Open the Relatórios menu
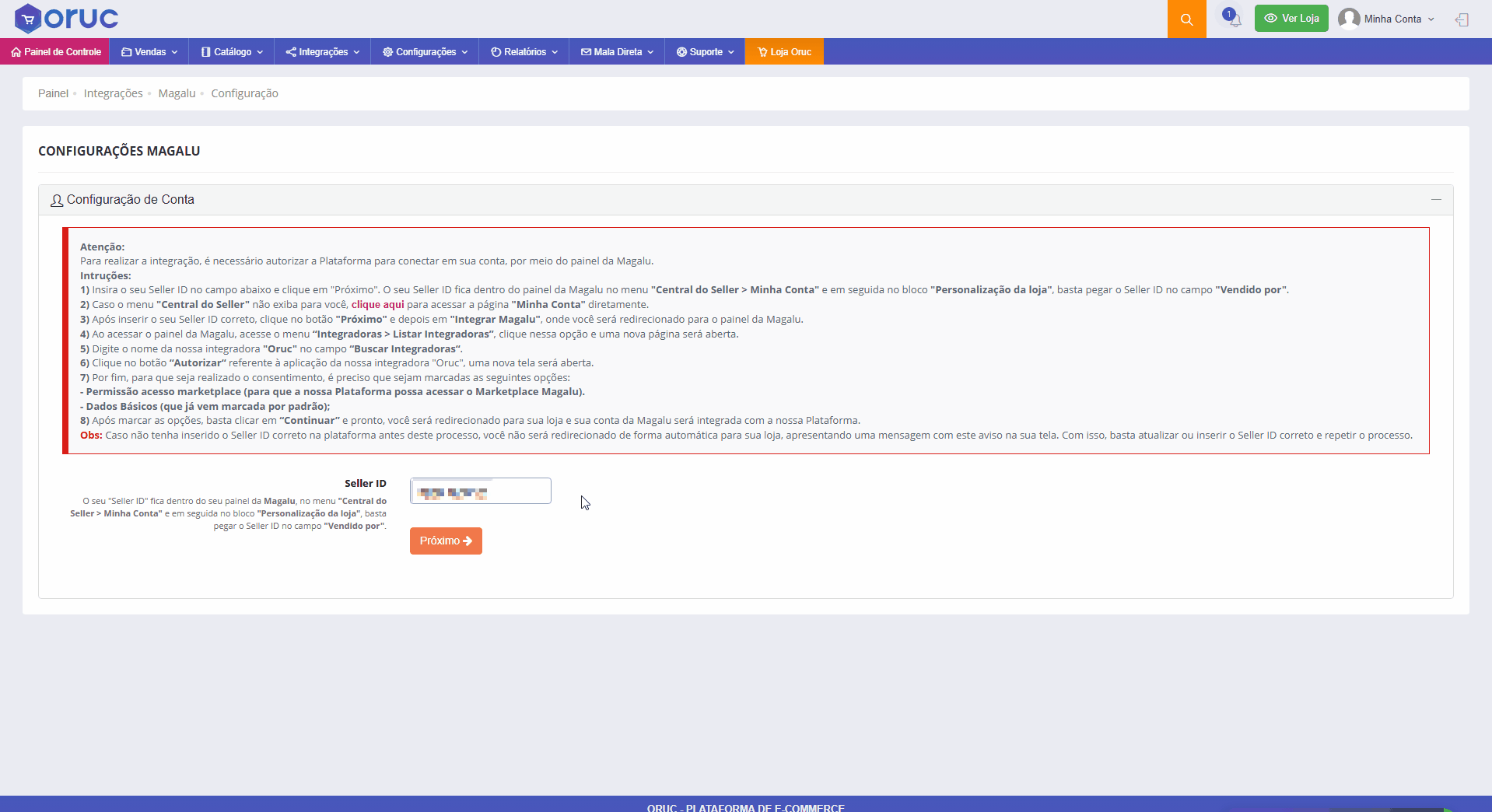 (524, 52)
